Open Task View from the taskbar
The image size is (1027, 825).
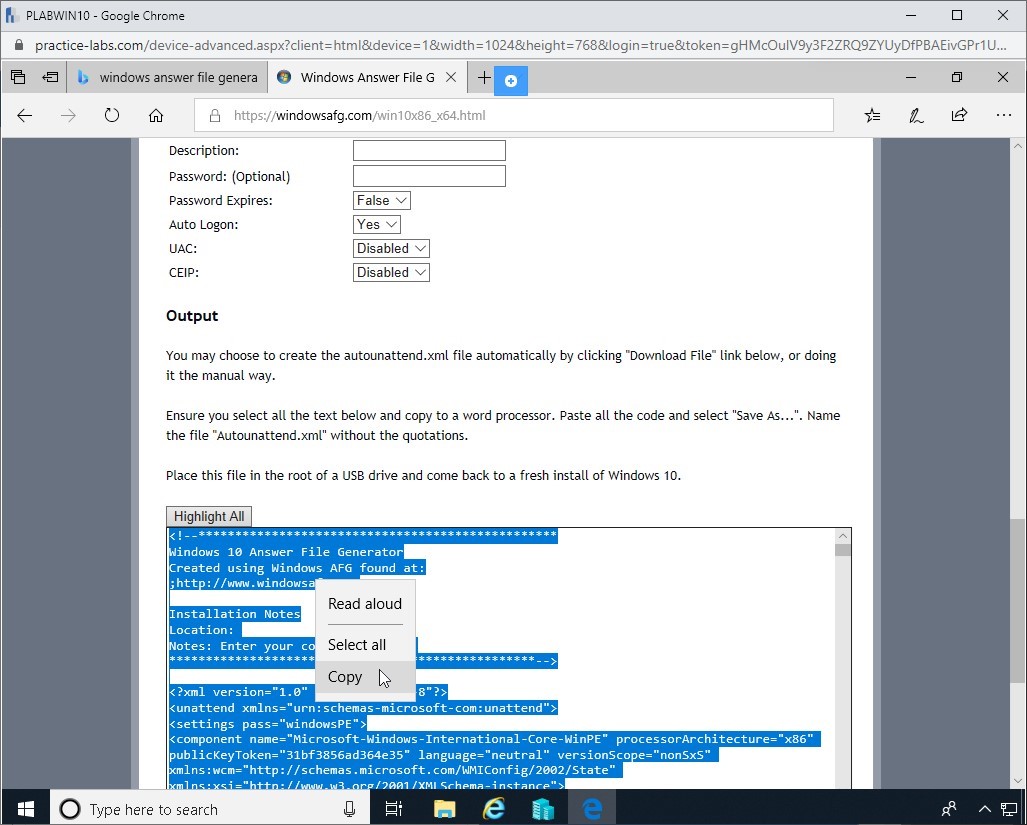point(393,809)
